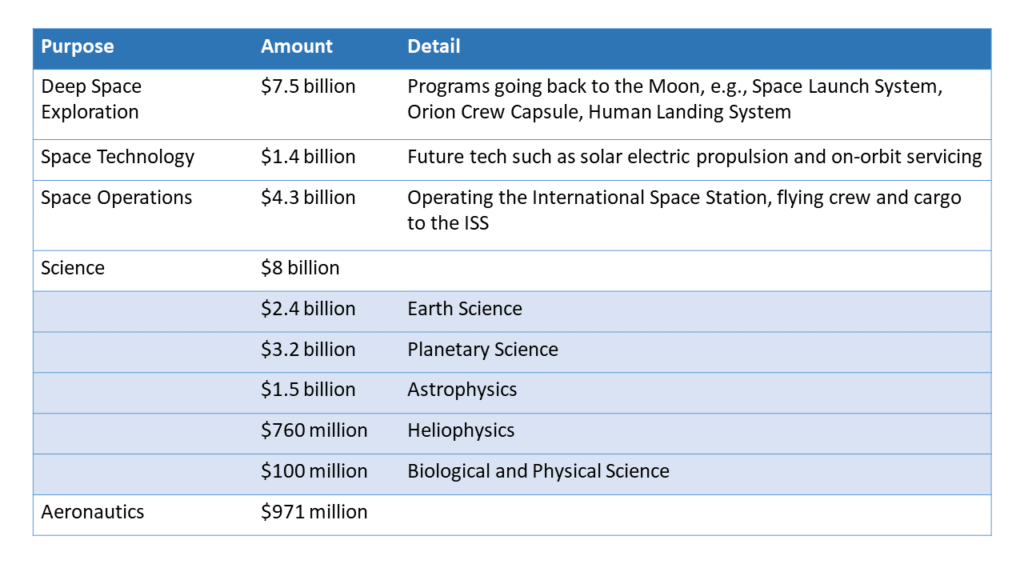Screen dimensions: 1024x576
Task: Click the Planetary Science detail cell
Action: click(482, 350)
